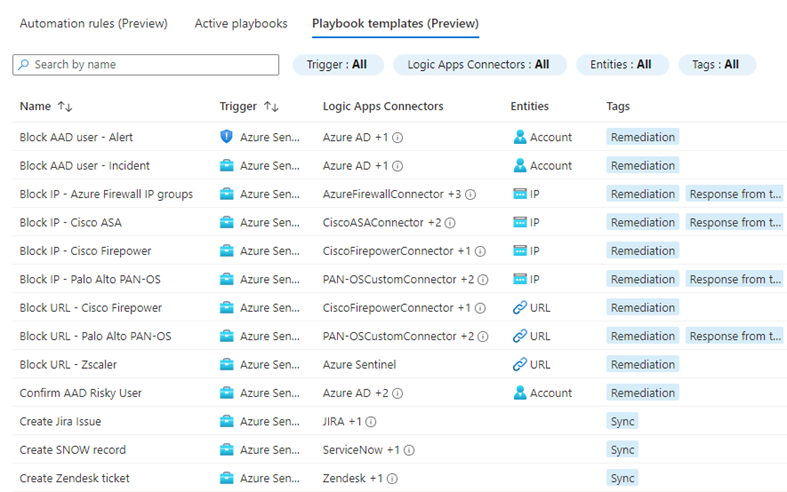
Task: Open the Logic Apps Connectors filter
Action: pos(478,65)
